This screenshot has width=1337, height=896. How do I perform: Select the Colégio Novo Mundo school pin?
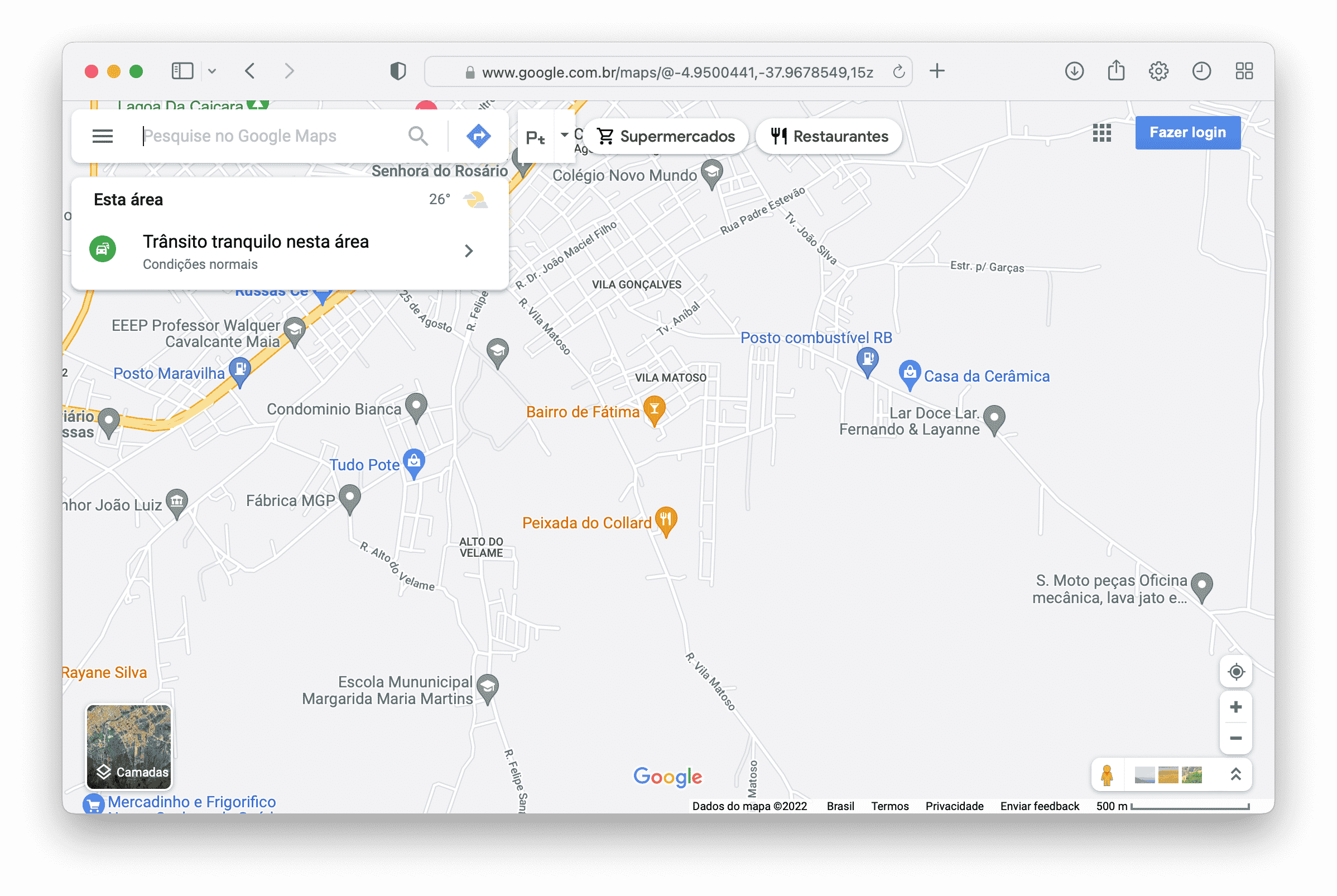point(712,173)
